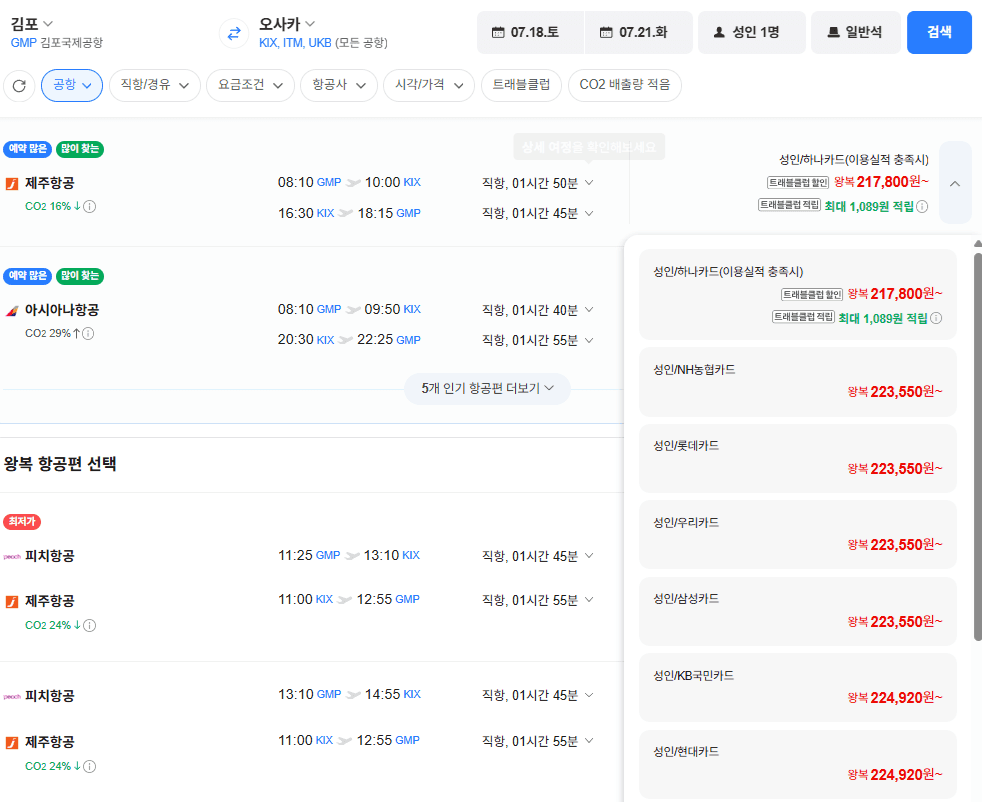Click 예약 많은 badge above 제주항공
Viewport: 982px width, 802px height.
(28, 149)
